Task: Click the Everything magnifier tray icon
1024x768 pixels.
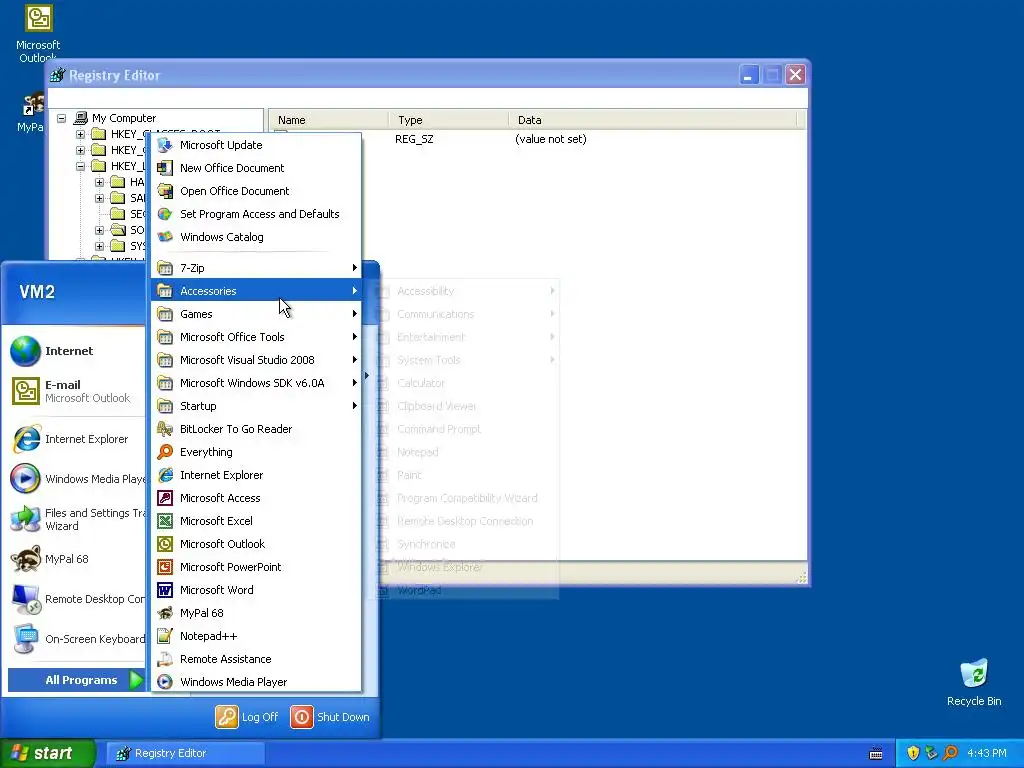Action: coord(950,753)
